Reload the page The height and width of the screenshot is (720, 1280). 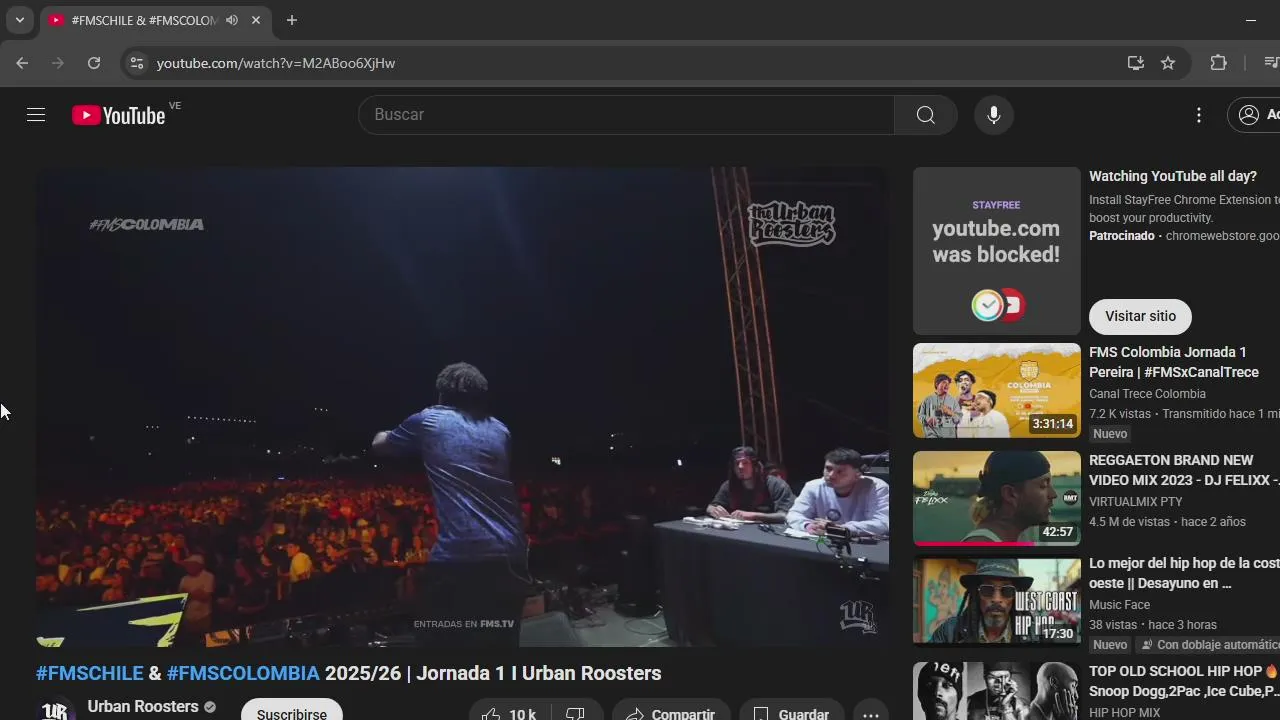(94, 63)
